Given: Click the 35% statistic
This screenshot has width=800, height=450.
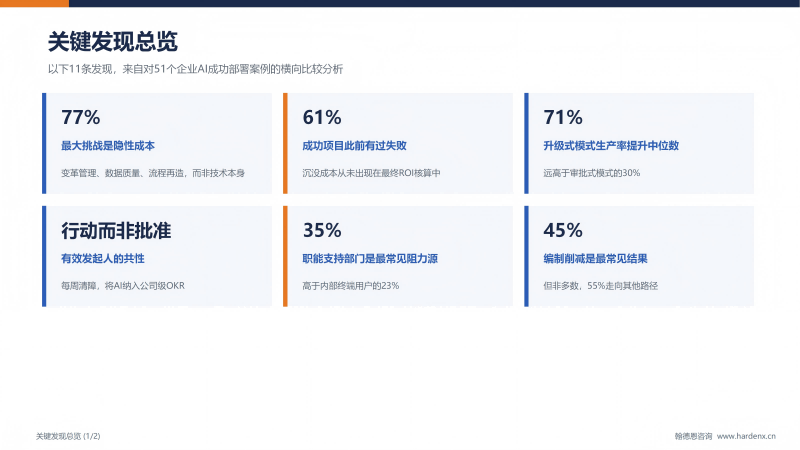Looking at the screenshot, I should (x=322, y=230).
